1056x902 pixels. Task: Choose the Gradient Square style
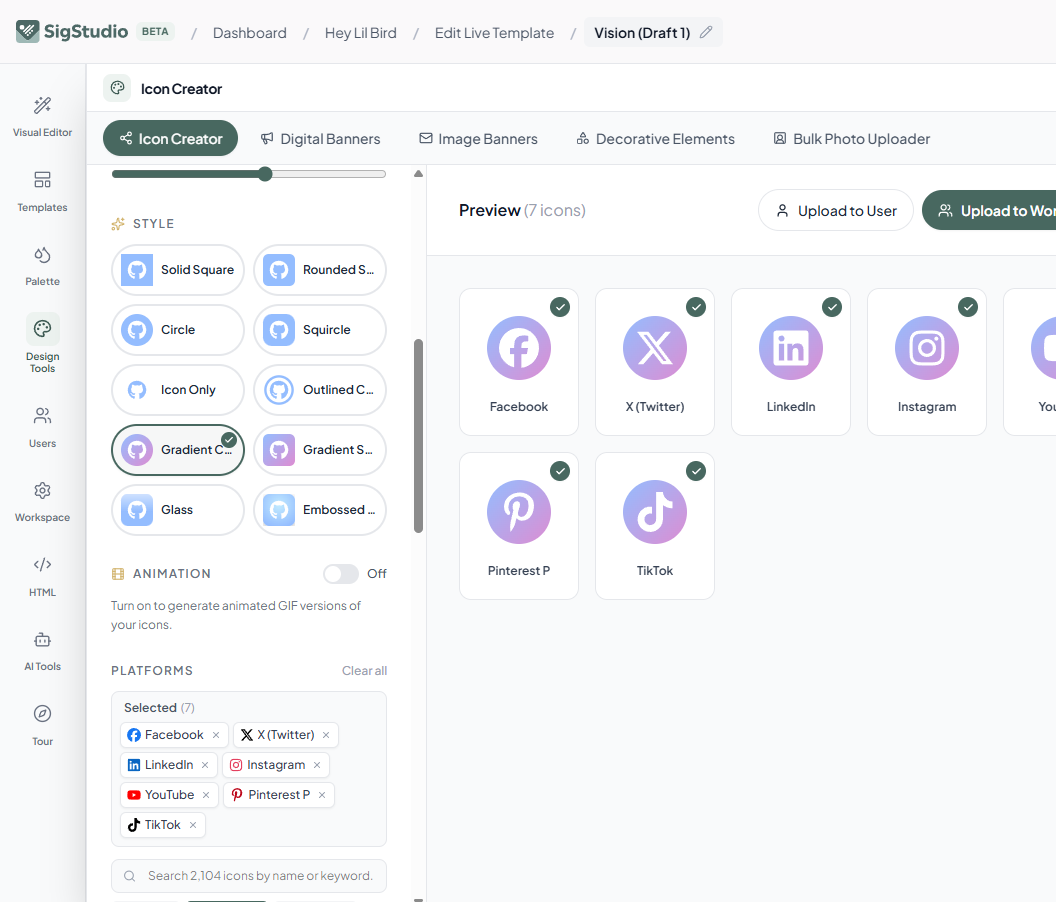tap(320, 450)
